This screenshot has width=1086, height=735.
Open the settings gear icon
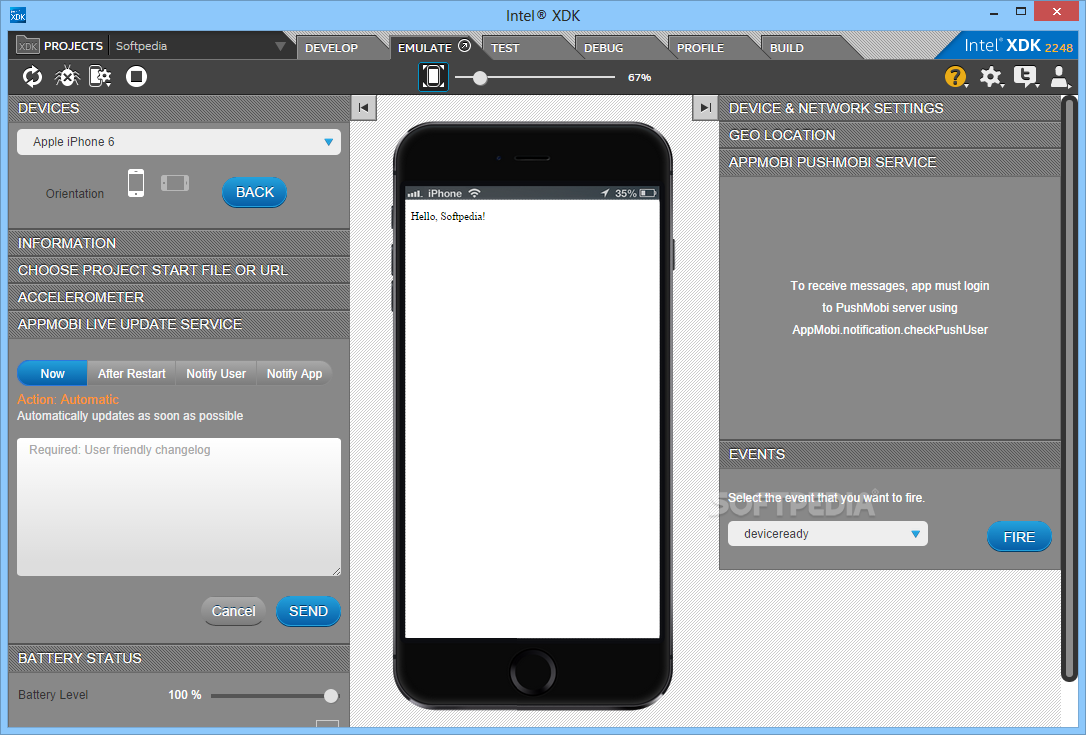pos(990,76)
